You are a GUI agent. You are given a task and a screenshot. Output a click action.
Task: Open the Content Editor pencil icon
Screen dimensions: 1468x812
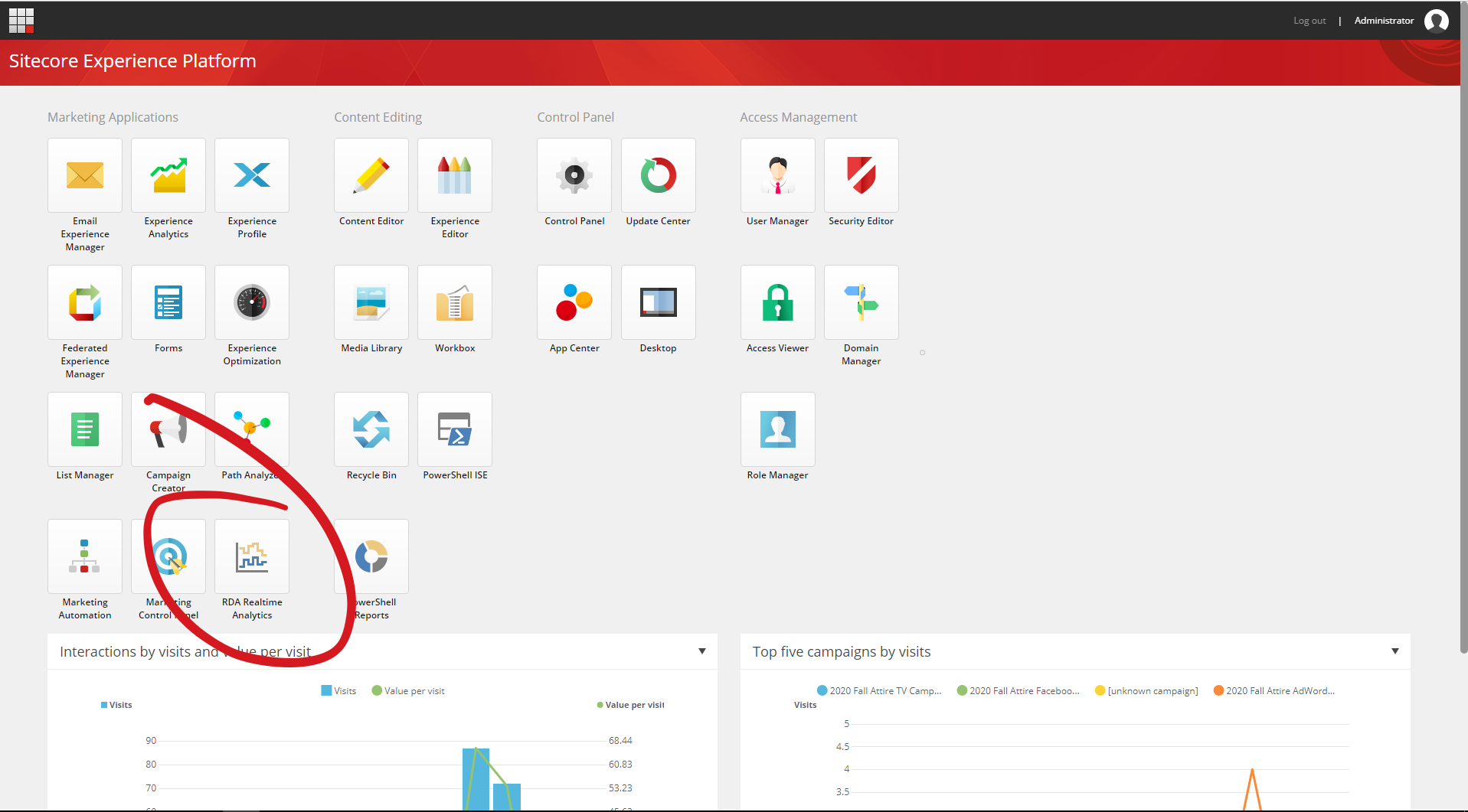pyautogui.click(x=371, y=175)
